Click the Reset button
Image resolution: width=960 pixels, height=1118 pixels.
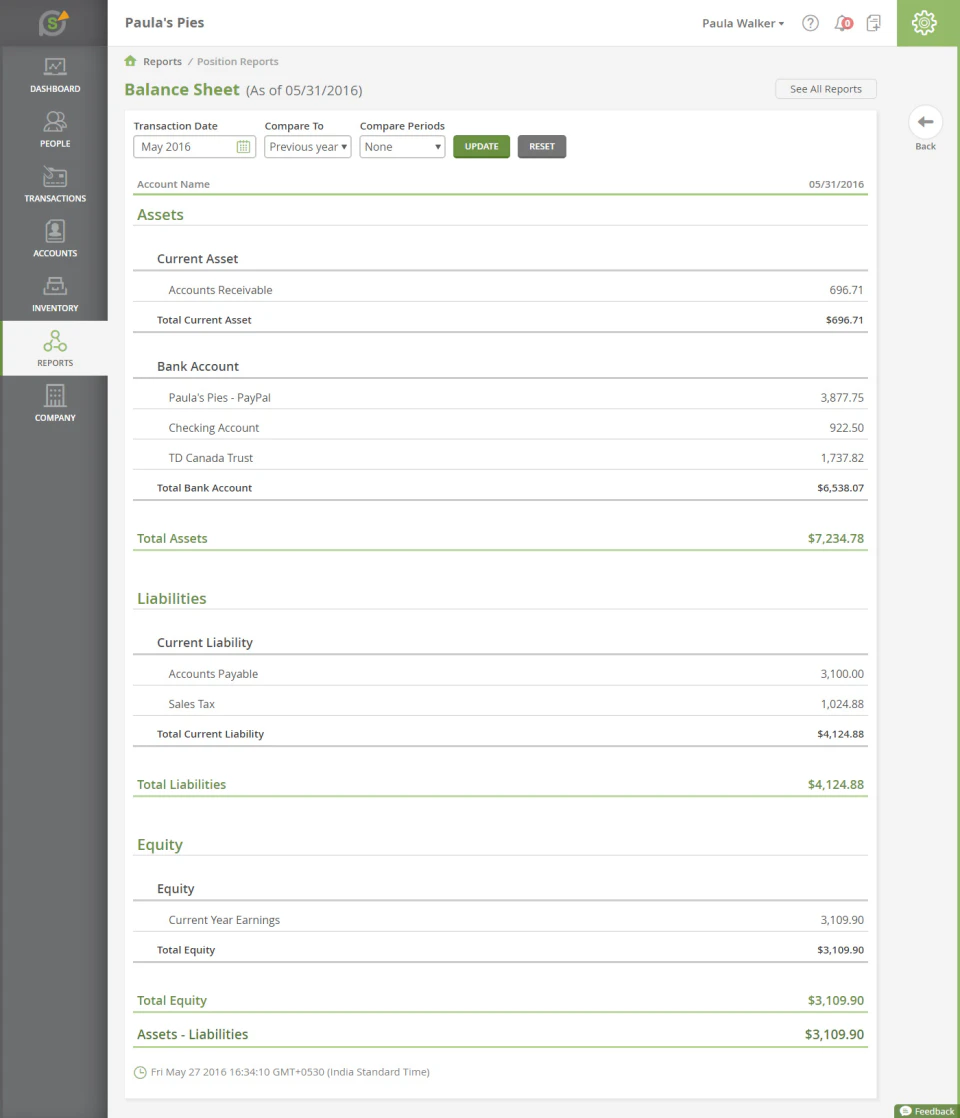point(541,146)
